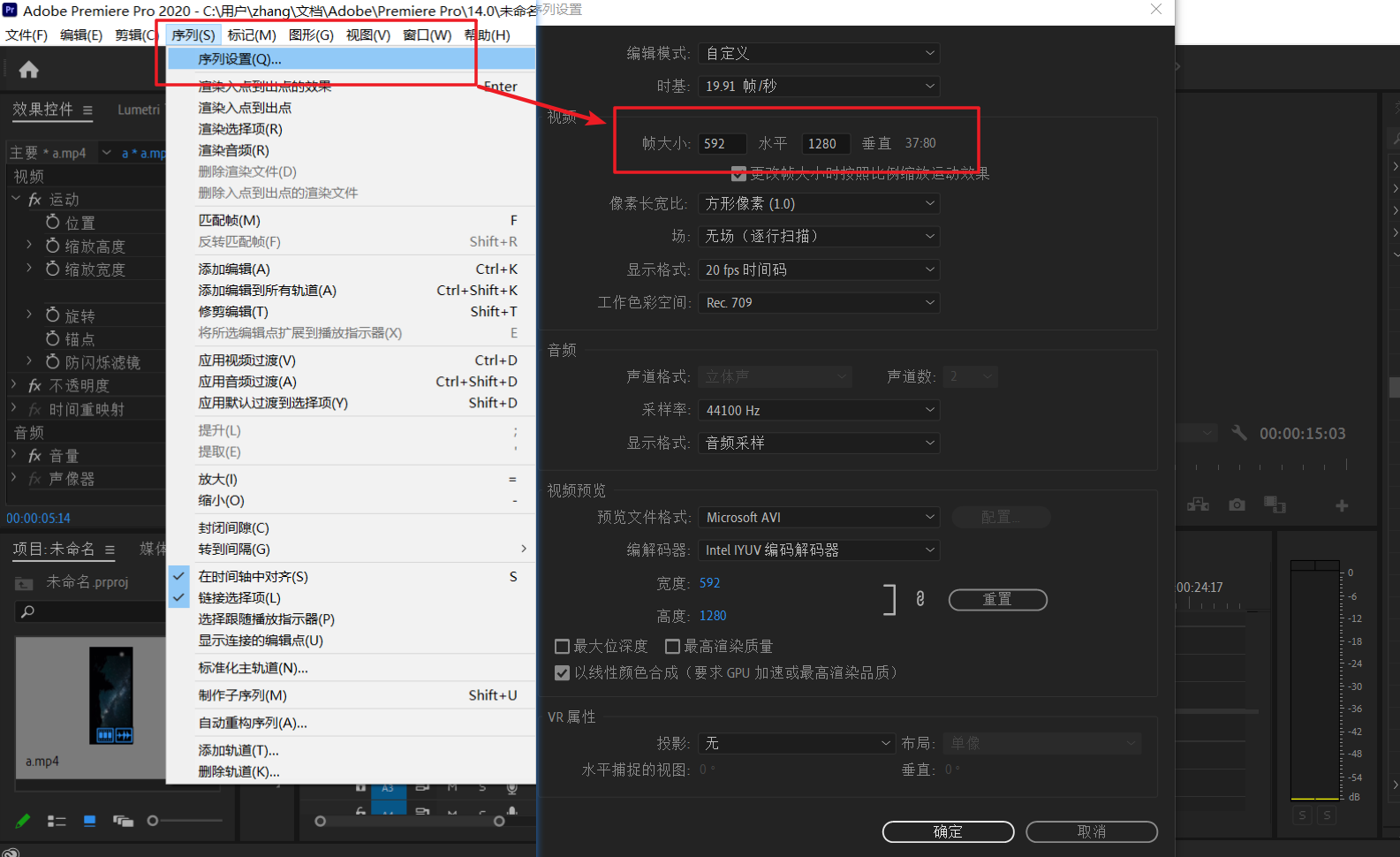The image size is (1400, 857).
Task: Solo the right audio meter channel
Action: tap(1327, 815)
